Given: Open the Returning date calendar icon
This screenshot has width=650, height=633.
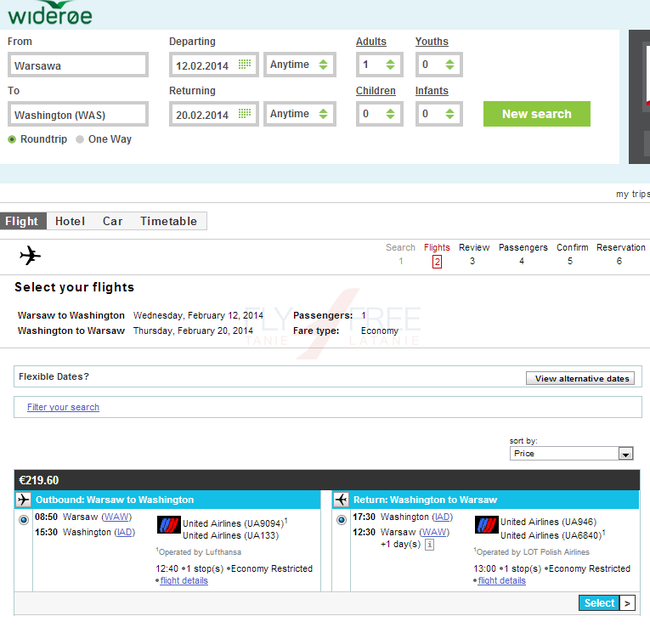Looking at the screenshot, I should (x=245, y=114).
